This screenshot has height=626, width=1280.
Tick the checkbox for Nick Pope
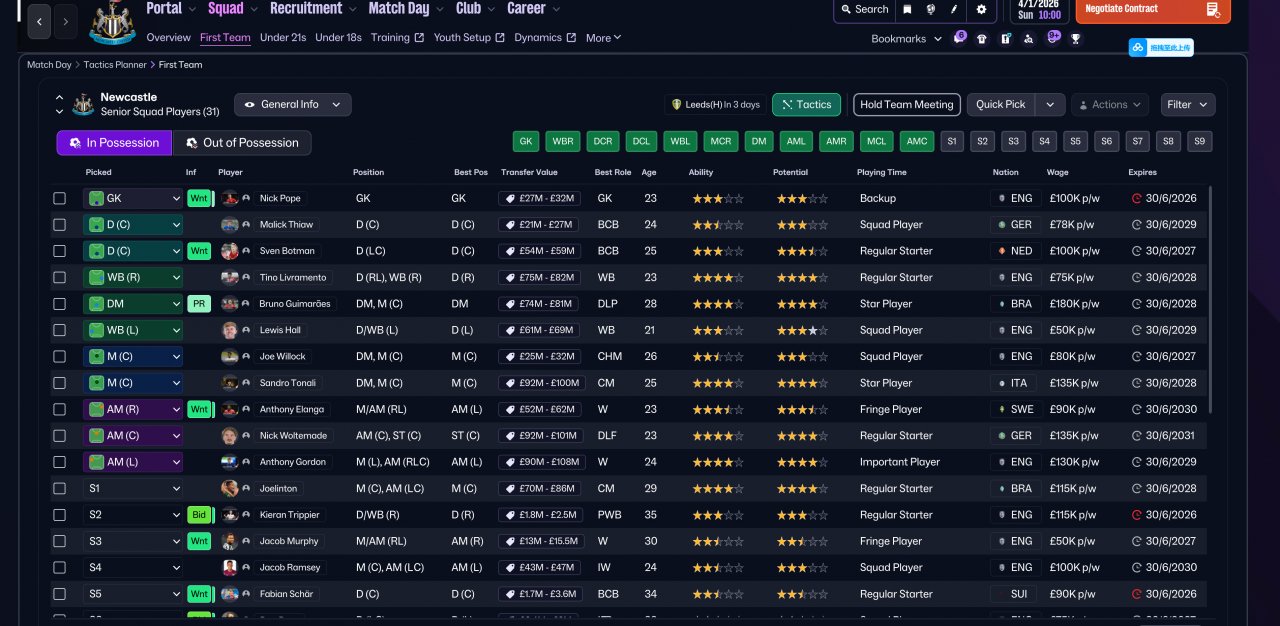click(60, 199)
